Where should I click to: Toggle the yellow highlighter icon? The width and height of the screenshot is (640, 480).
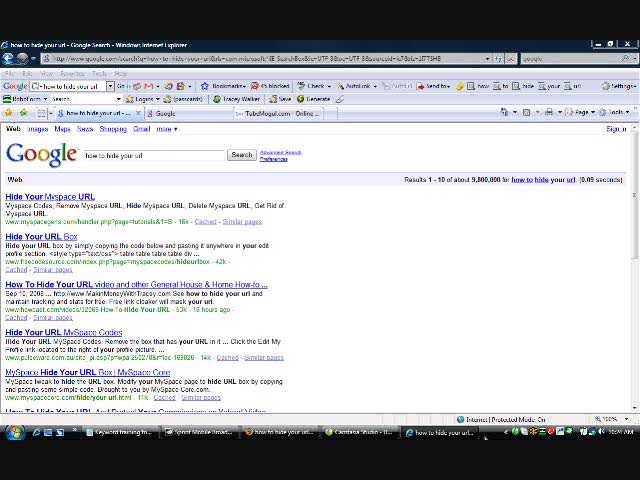pos(460,86)
